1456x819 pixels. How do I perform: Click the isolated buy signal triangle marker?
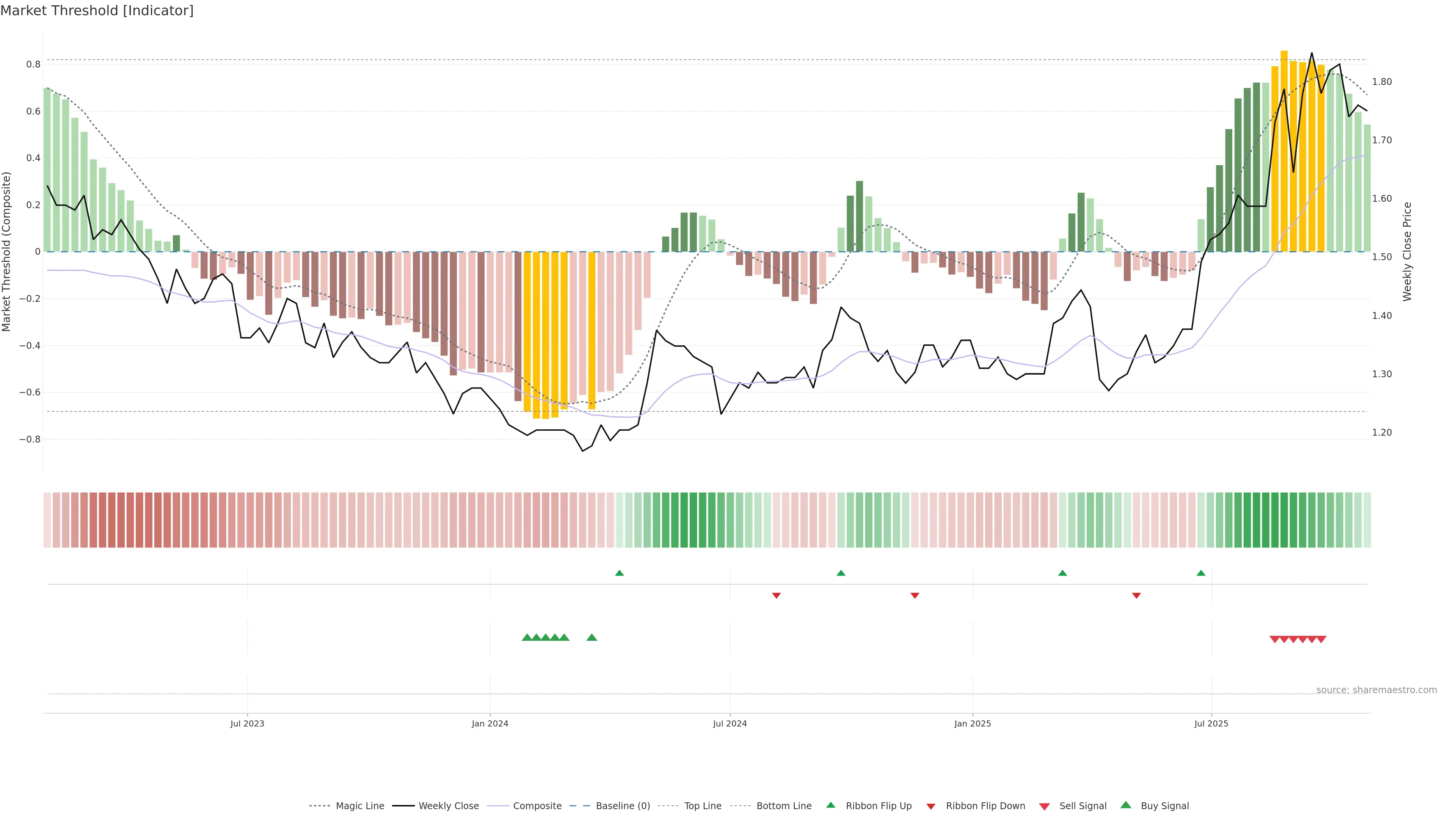coord(592,637)
